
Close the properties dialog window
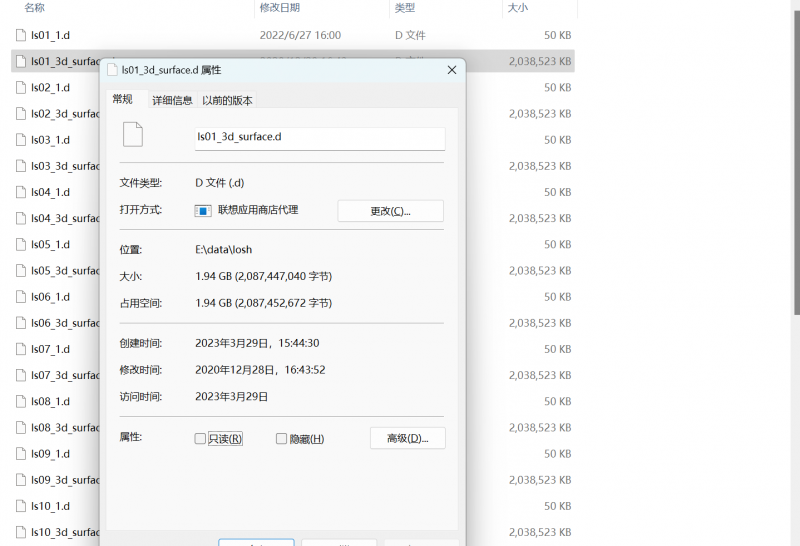pos(452,70)
